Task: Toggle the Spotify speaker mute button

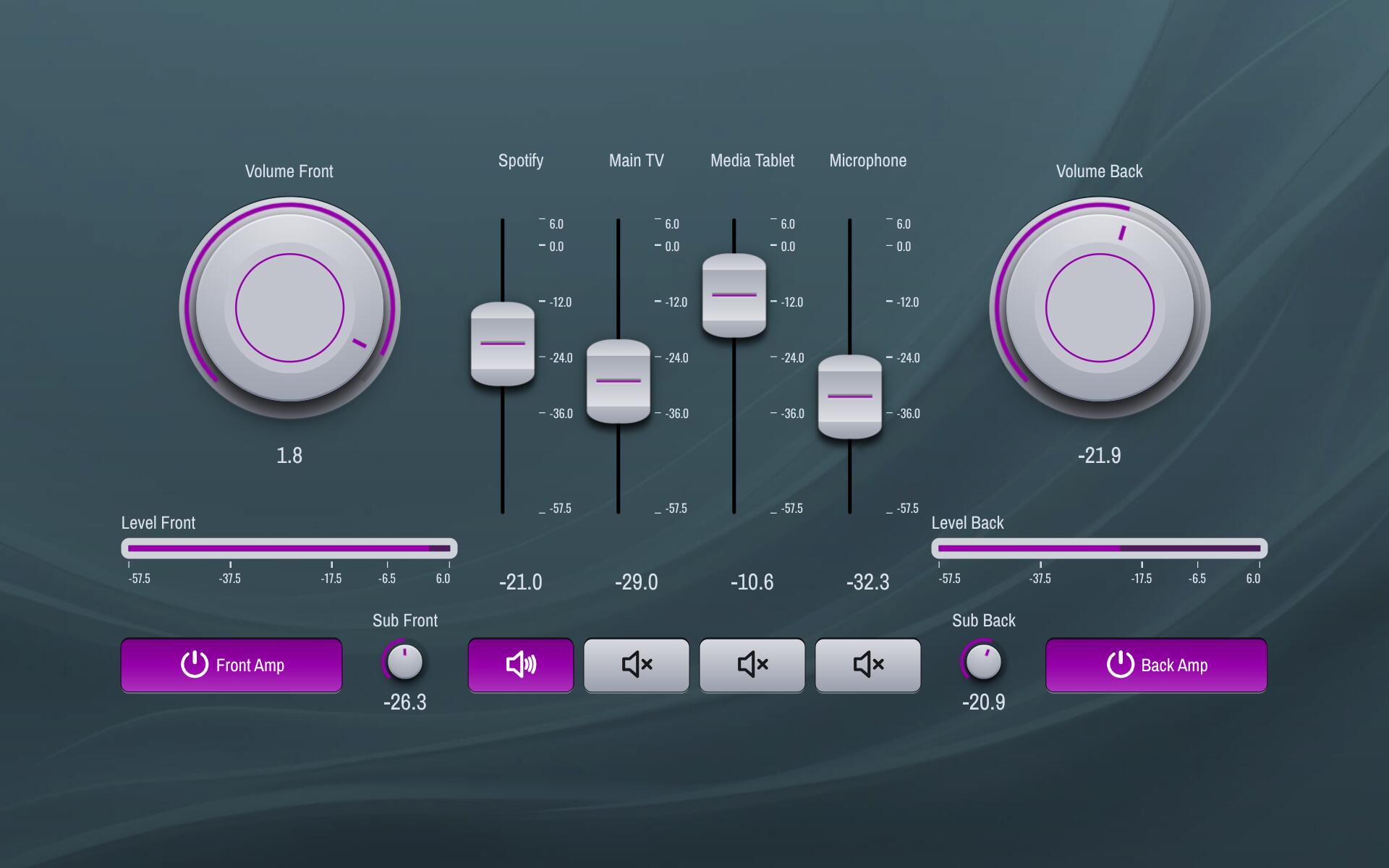Action: (520, 665)
